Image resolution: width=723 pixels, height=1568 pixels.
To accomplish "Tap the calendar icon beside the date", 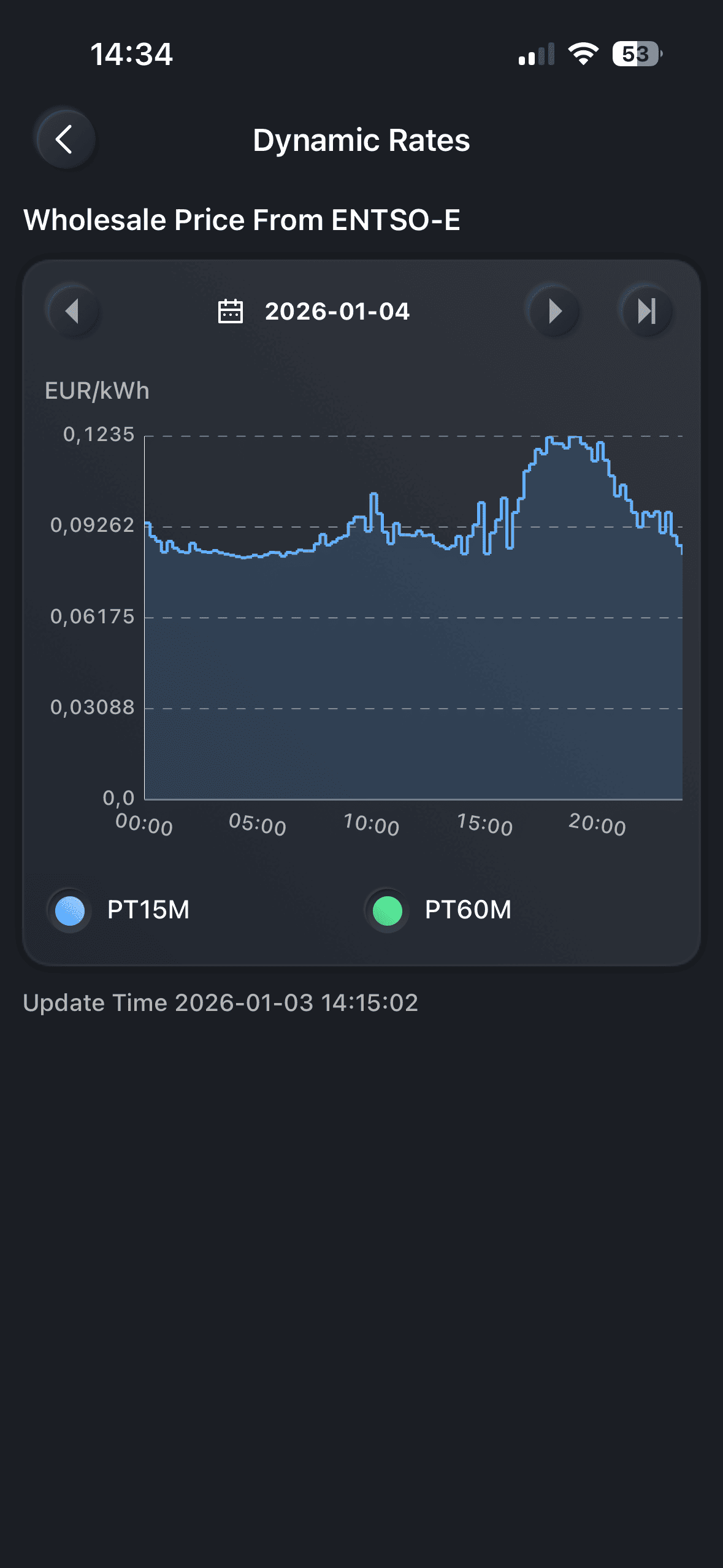I will click(231, 311).
